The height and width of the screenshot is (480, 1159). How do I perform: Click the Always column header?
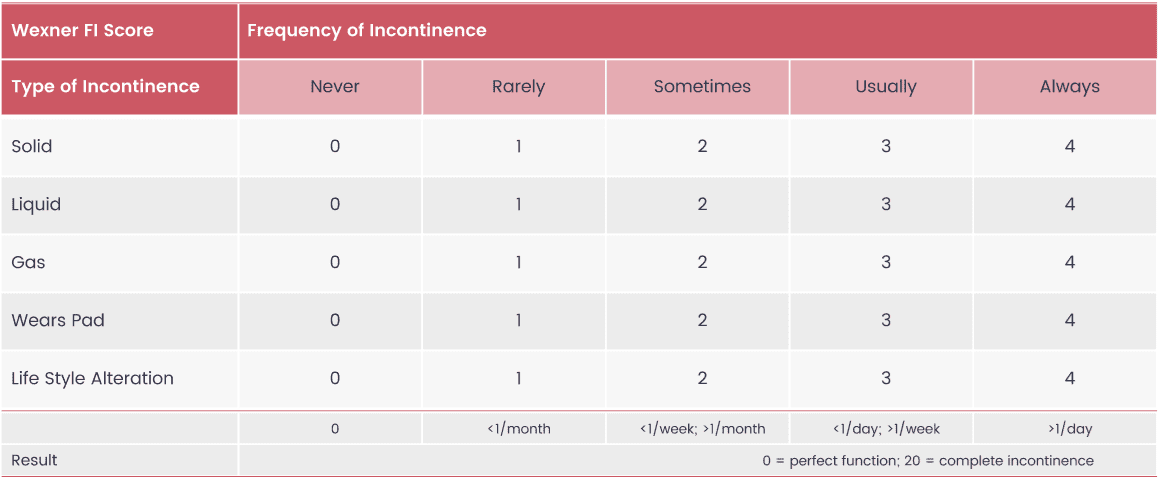pyautogui.click(x=1070, y=87)
